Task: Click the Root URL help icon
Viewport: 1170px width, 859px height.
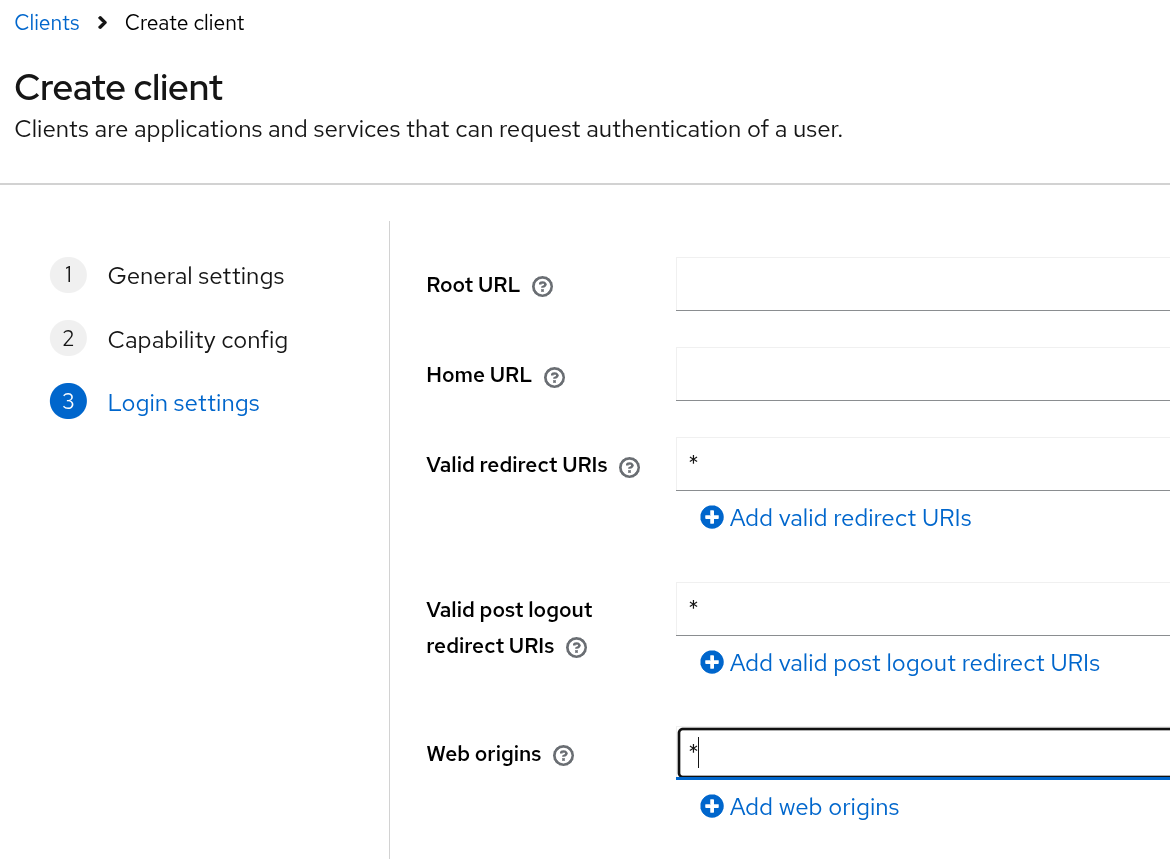Action: tap(542, 287)
